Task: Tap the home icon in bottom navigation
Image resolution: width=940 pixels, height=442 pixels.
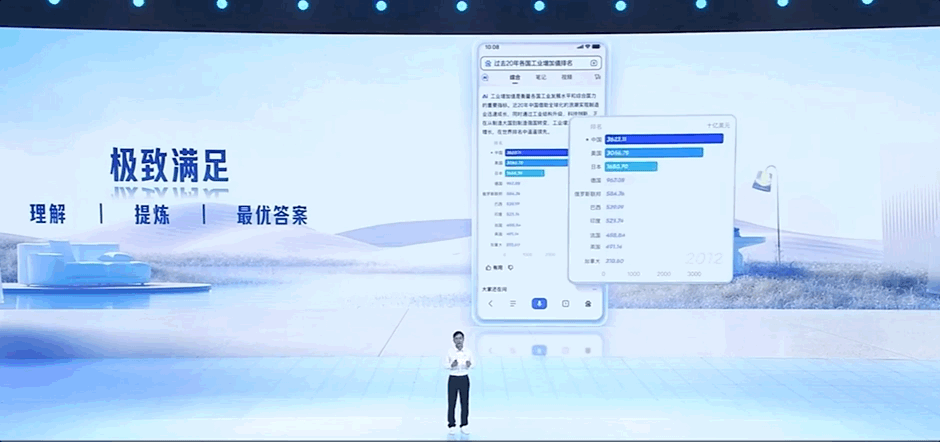Action: (x=589, y=303)
